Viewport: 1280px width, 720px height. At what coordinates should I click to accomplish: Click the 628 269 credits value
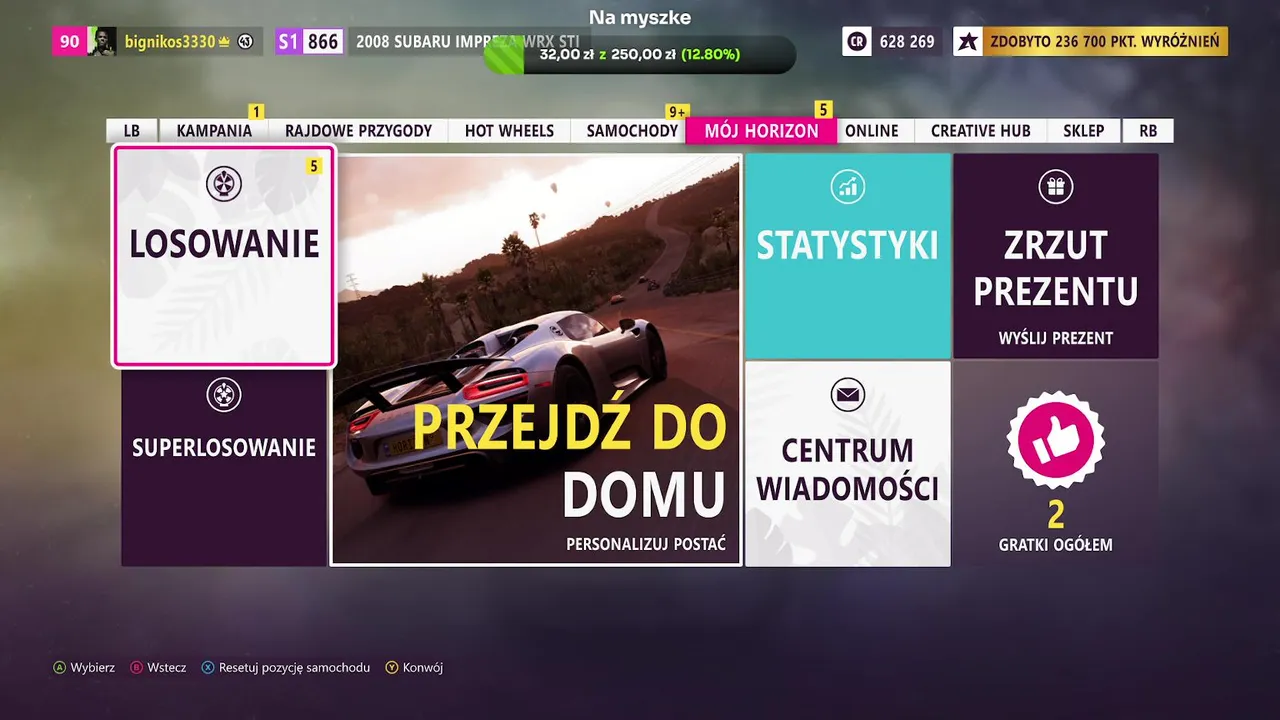pos(907,42)
